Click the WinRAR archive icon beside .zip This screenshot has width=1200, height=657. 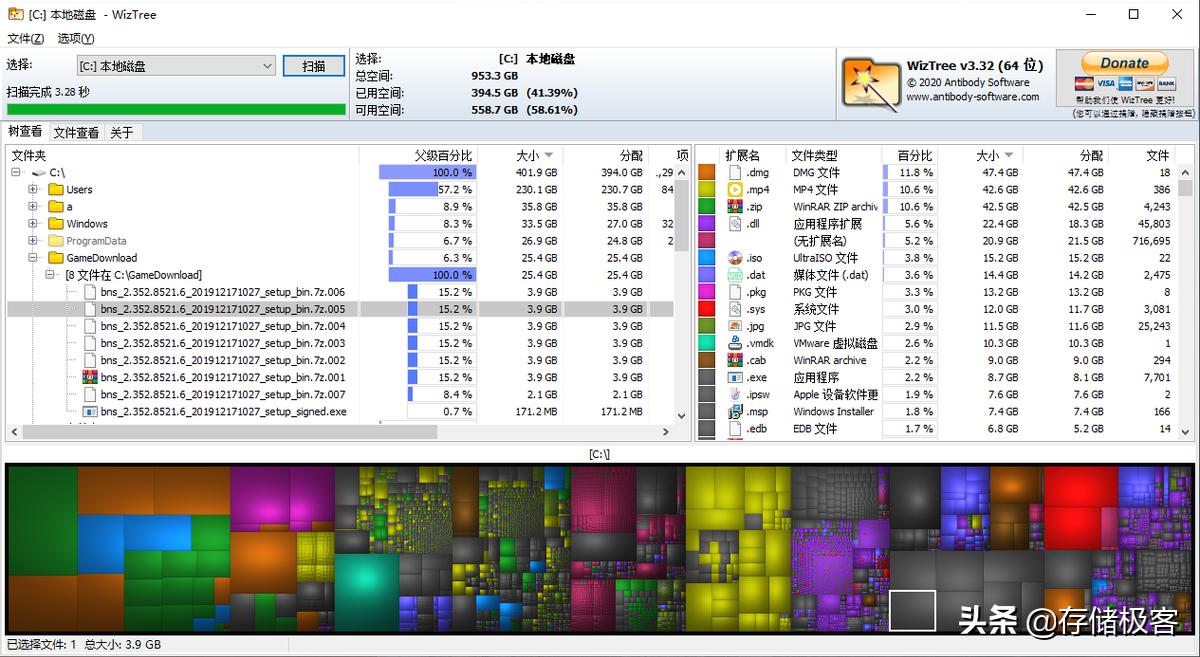coord(733,206)
